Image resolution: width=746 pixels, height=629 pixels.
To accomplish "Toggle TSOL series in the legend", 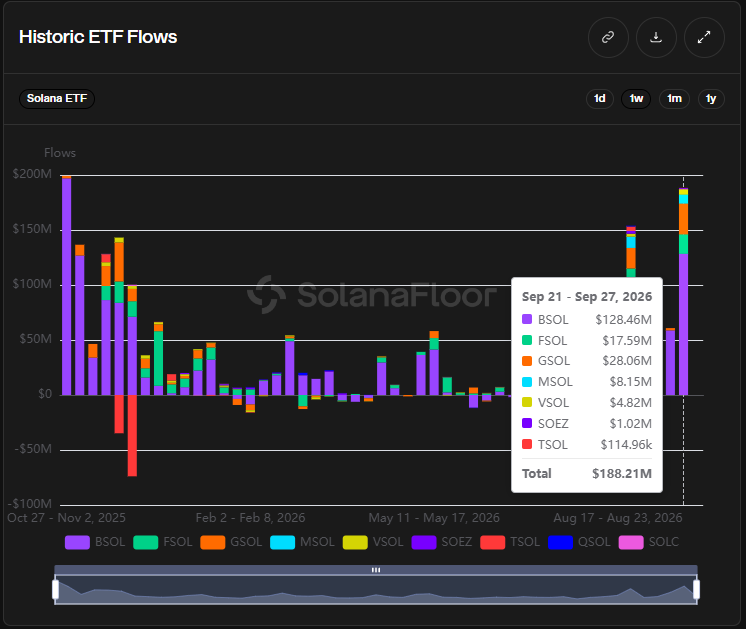I will click(510, 542).
